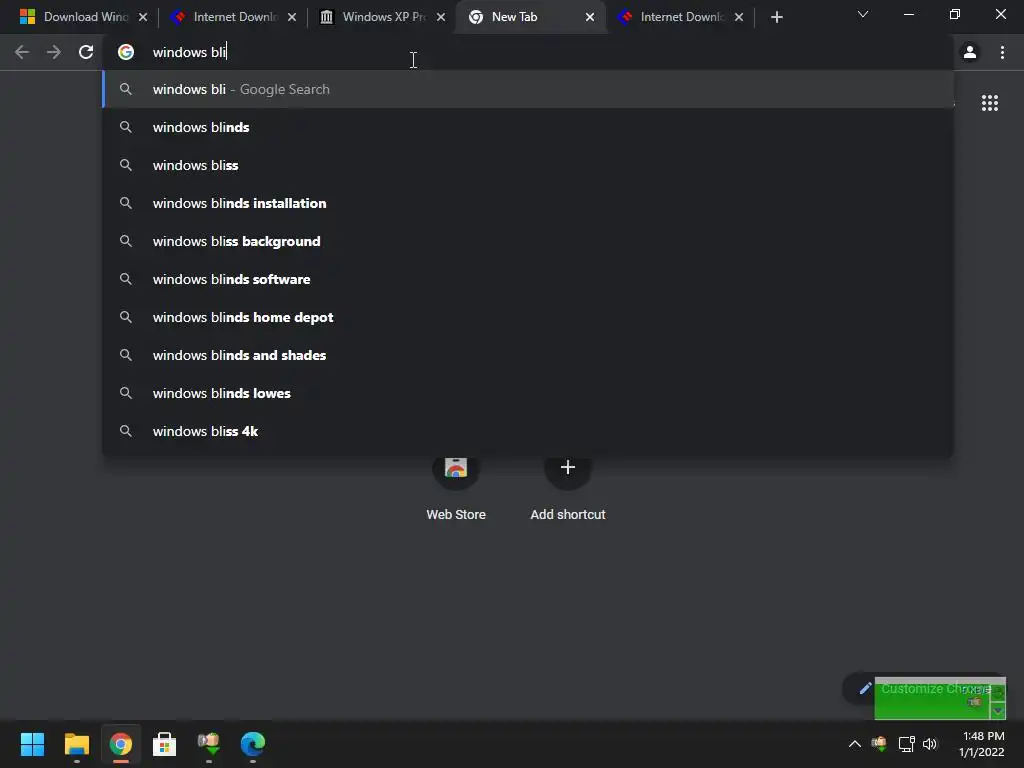The image size is (1024, 768).
Task: Choose 'windows blinds and shades' suggestion
Action: click(x=528, y=355)
